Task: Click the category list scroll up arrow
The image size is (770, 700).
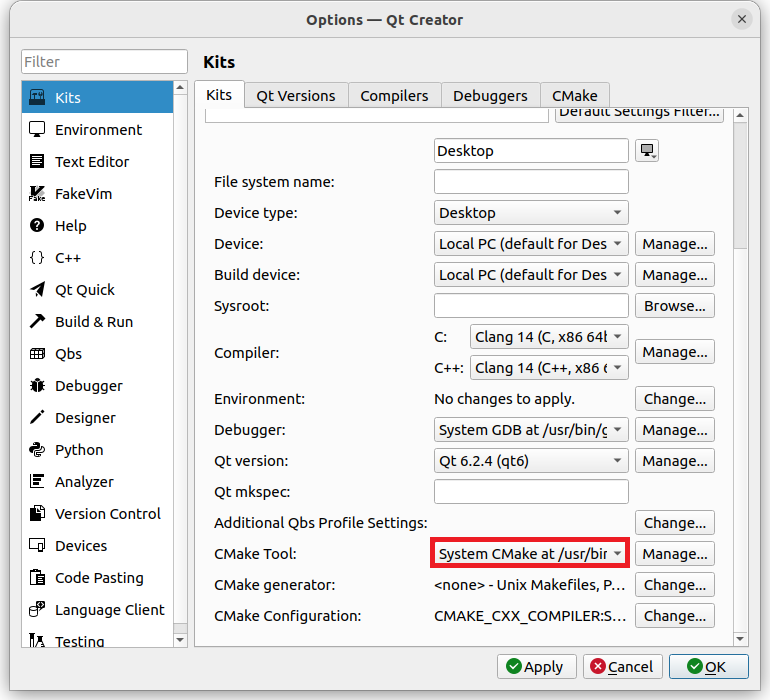Action: click(x=180, y=88)
